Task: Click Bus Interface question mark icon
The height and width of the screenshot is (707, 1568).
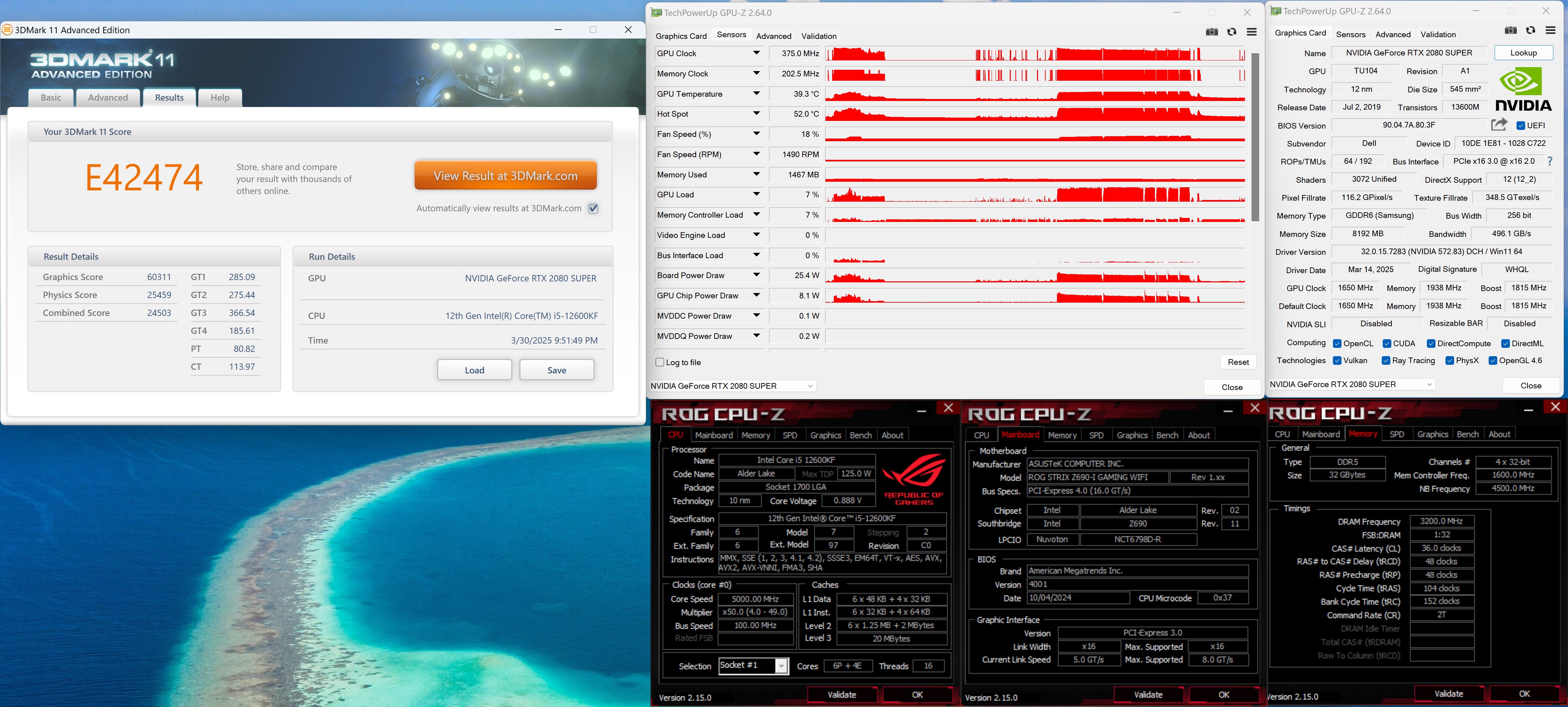Action: click(x=1550, y=161)
